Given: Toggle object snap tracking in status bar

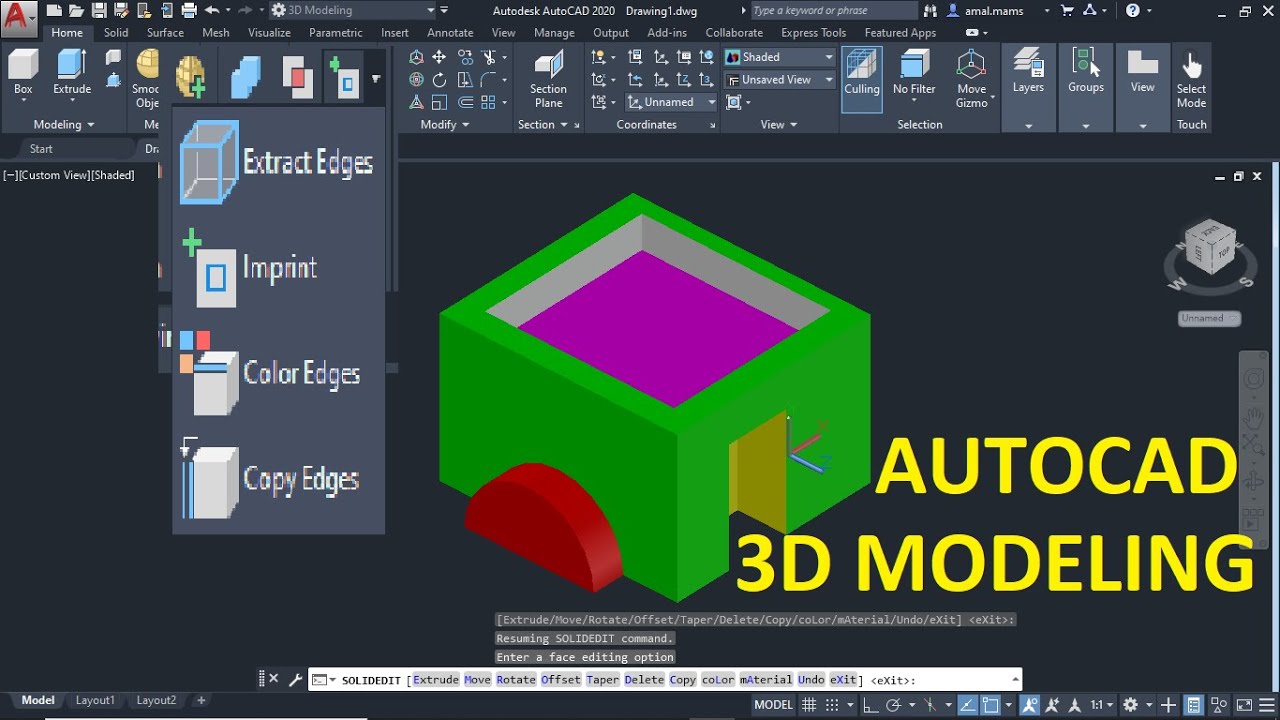Looking at the screenshot, I should coord(965,705).
